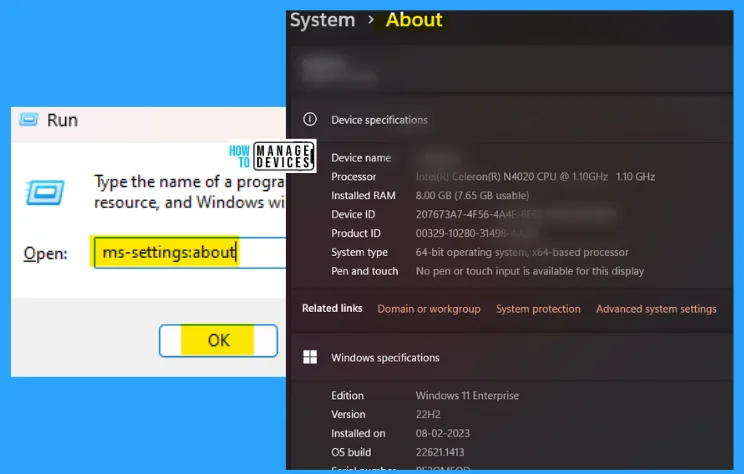Click the Open: label in Run dialog
The width and height of the screenshot is (744, 474).
pyautogui.click(x=46, y=253)
